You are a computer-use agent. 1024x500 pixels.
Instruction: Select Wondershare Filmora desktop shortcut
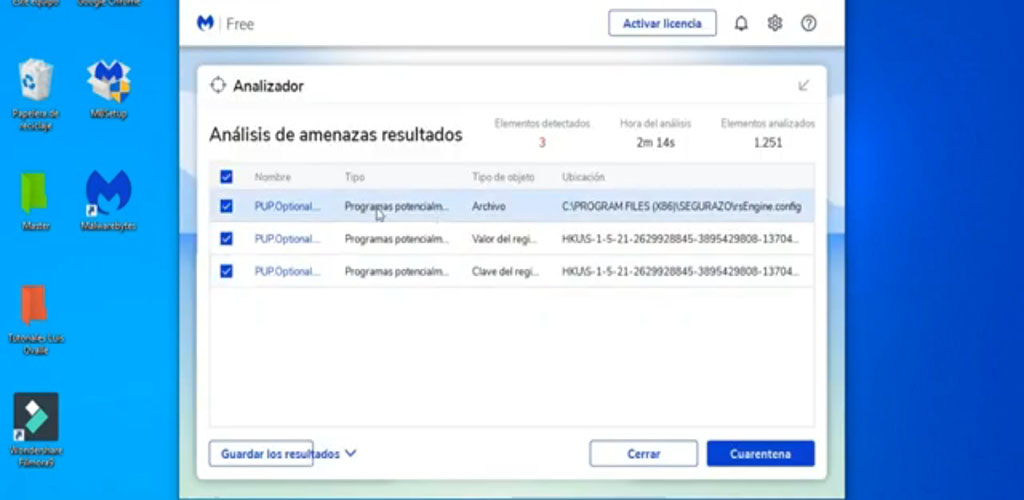click(x=36, y=430)
